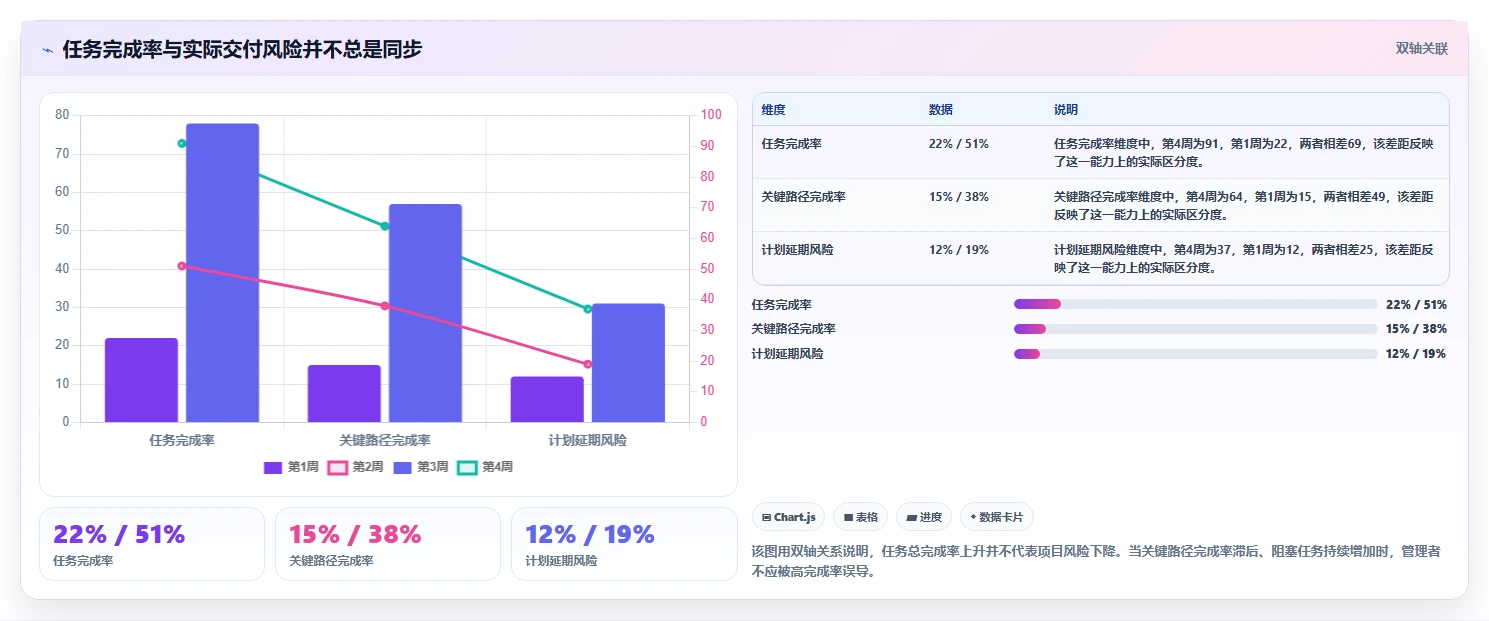Click the lightning icon beside the title
The height and width of the screenshot is (621, 1489).
click(47, 50)
